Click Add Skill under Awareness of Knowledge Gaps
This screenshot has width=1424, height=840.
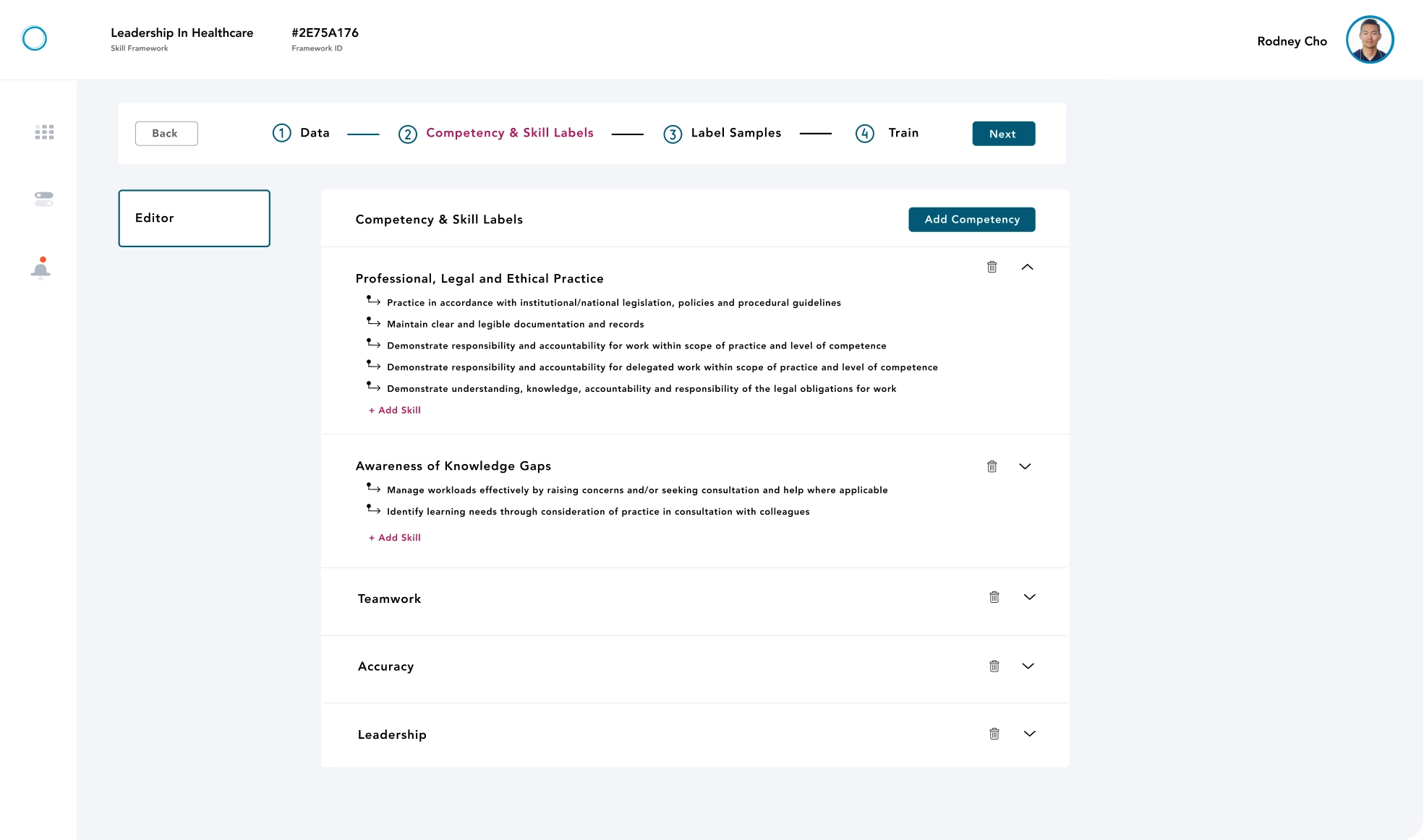pos(394,537)
